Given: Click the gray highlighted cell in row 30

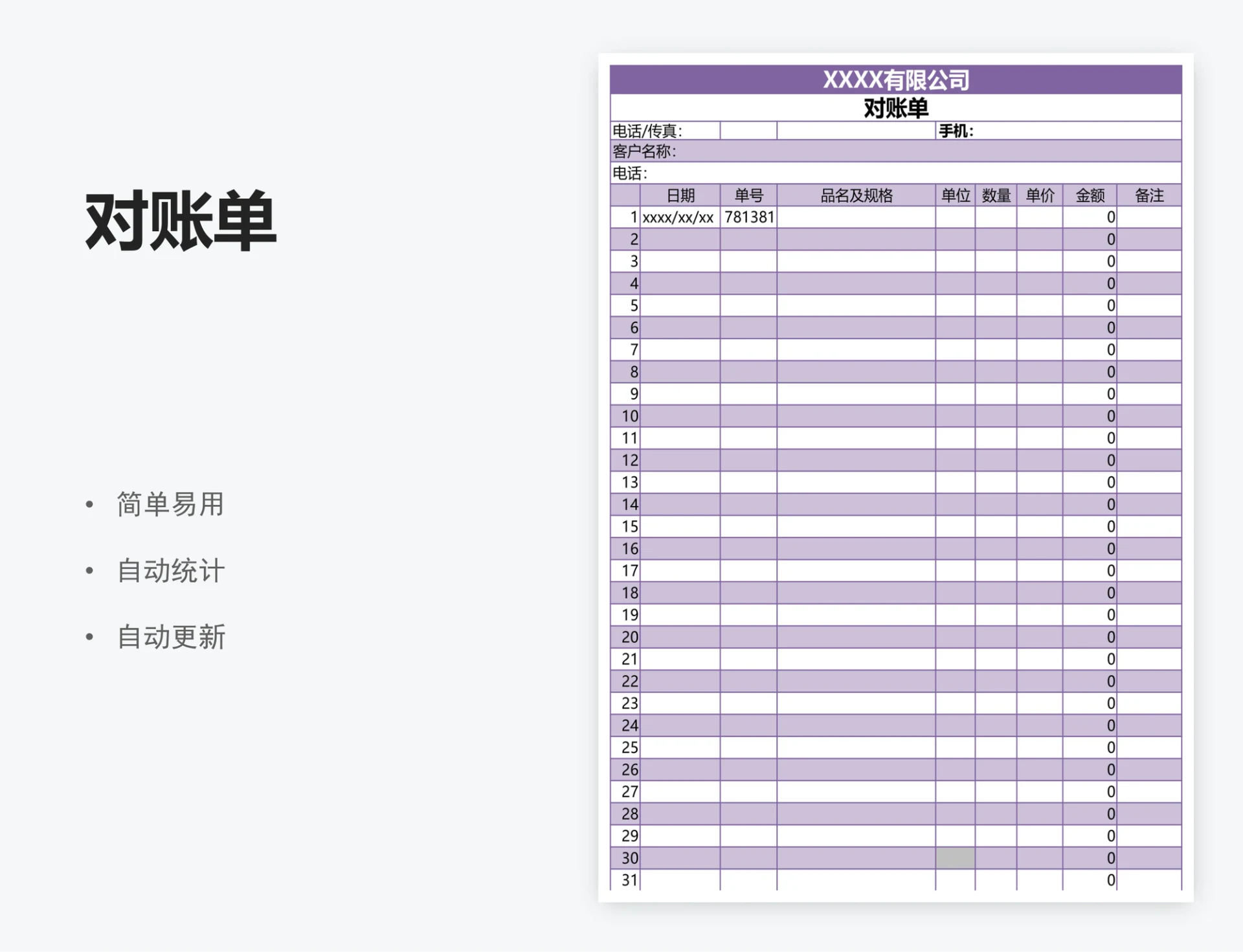Looking at the screenshot, I should [x=956, y=858].
